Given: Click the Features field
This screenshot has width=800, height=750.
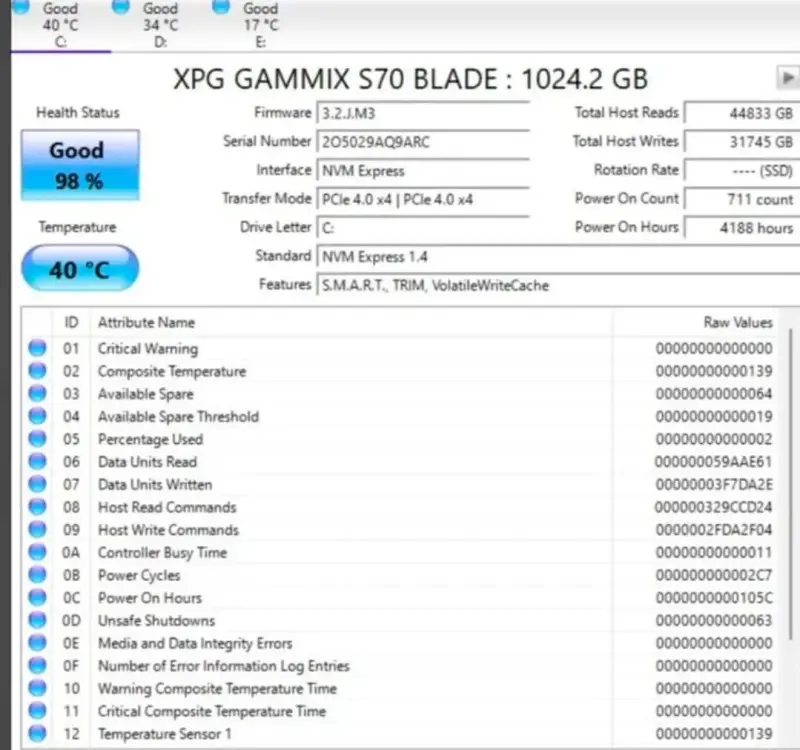Looking at the screenshot, I should click(558, 285).
